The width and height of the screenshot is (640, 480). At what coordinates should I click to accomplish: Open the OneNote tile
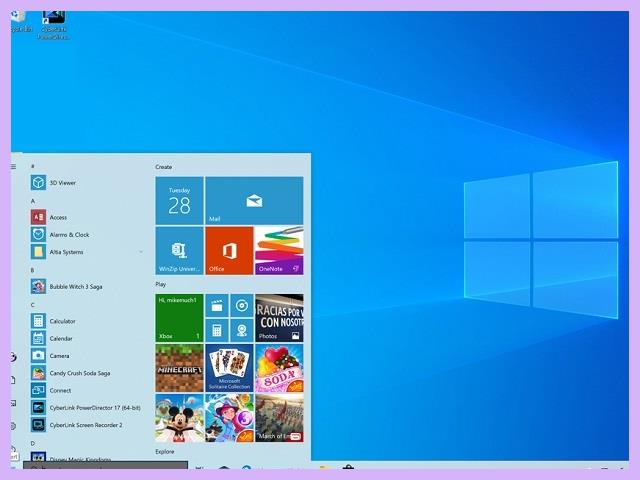tap(279, 251)
